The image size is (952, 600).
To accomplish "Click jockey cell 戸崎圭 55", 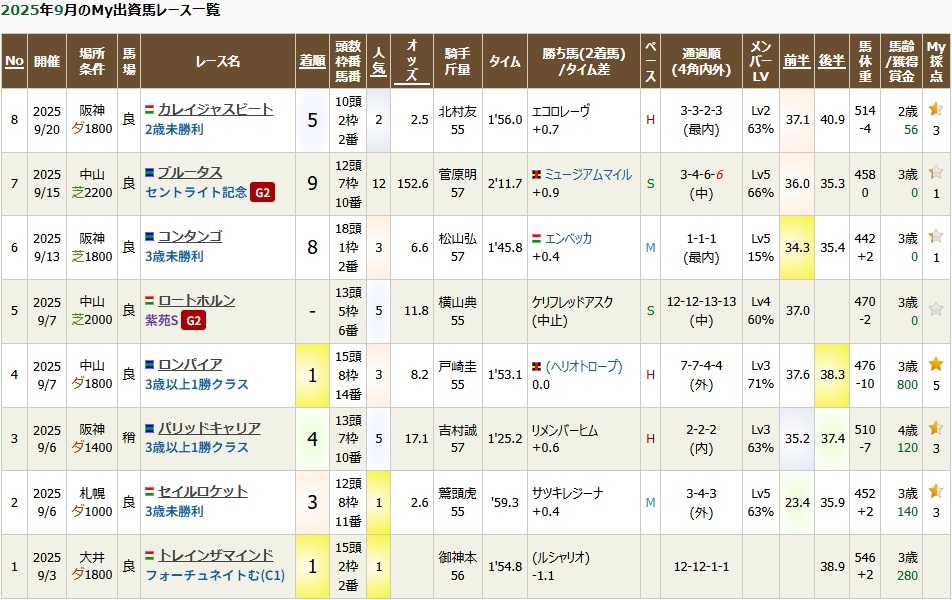I will [x=458, y=375].
